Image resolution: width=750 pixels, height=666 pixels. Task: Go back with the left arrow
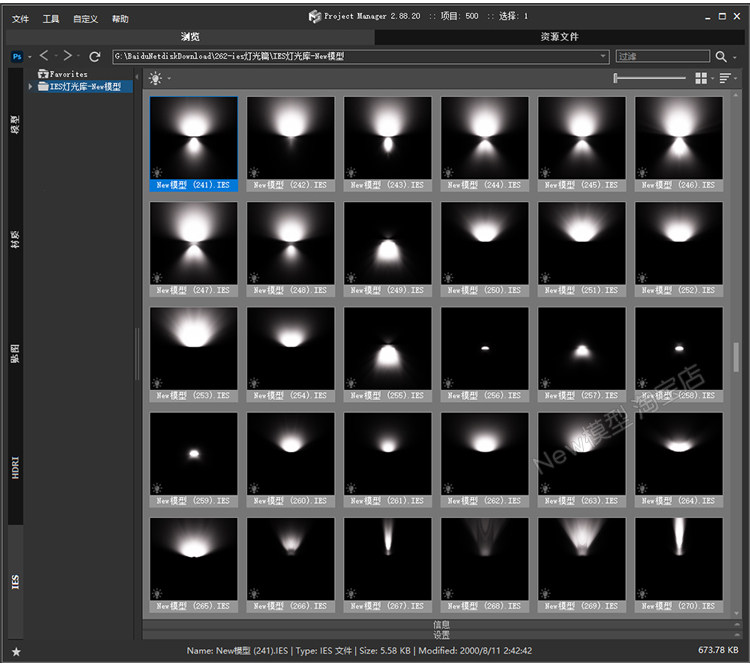click(x=44, y=56)
